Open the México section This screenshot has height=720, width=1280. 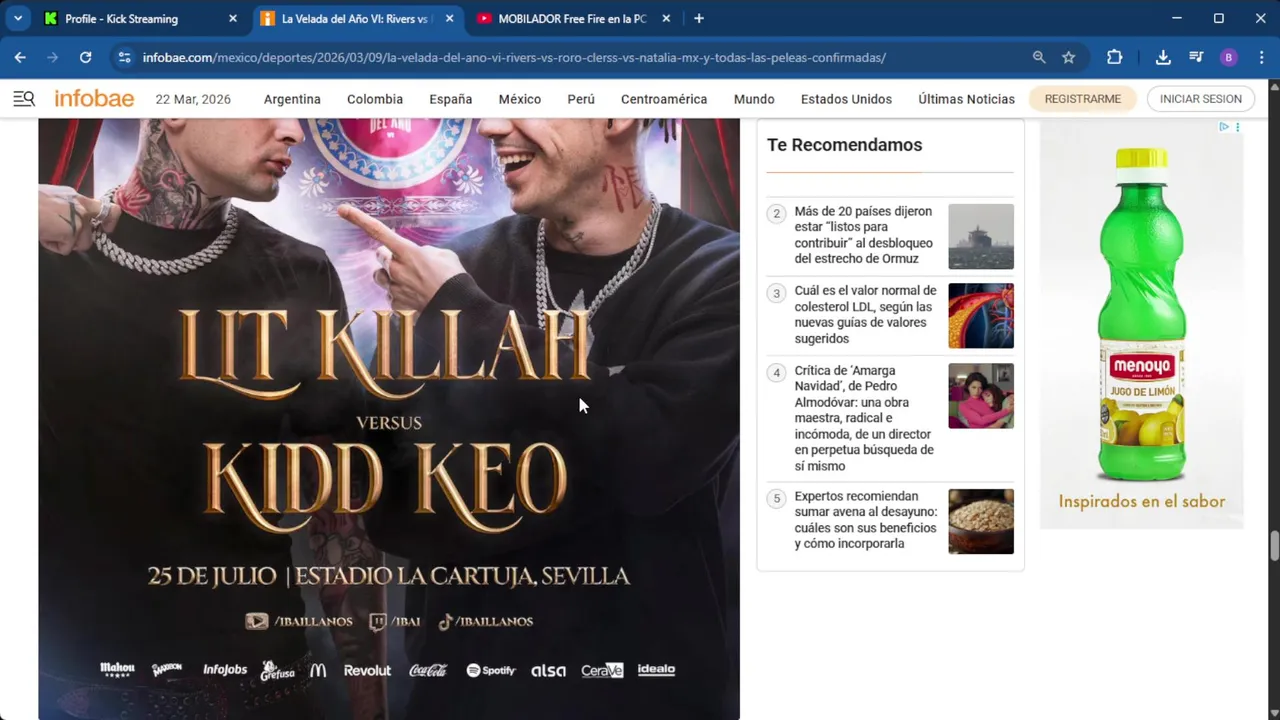click(x=520, y=99)
